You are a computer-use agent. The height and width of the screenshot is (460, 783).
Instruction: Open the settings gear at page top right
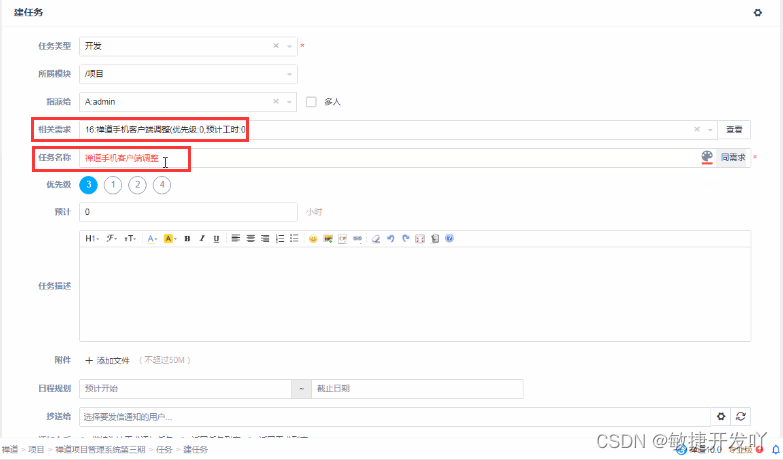point(758,12)
